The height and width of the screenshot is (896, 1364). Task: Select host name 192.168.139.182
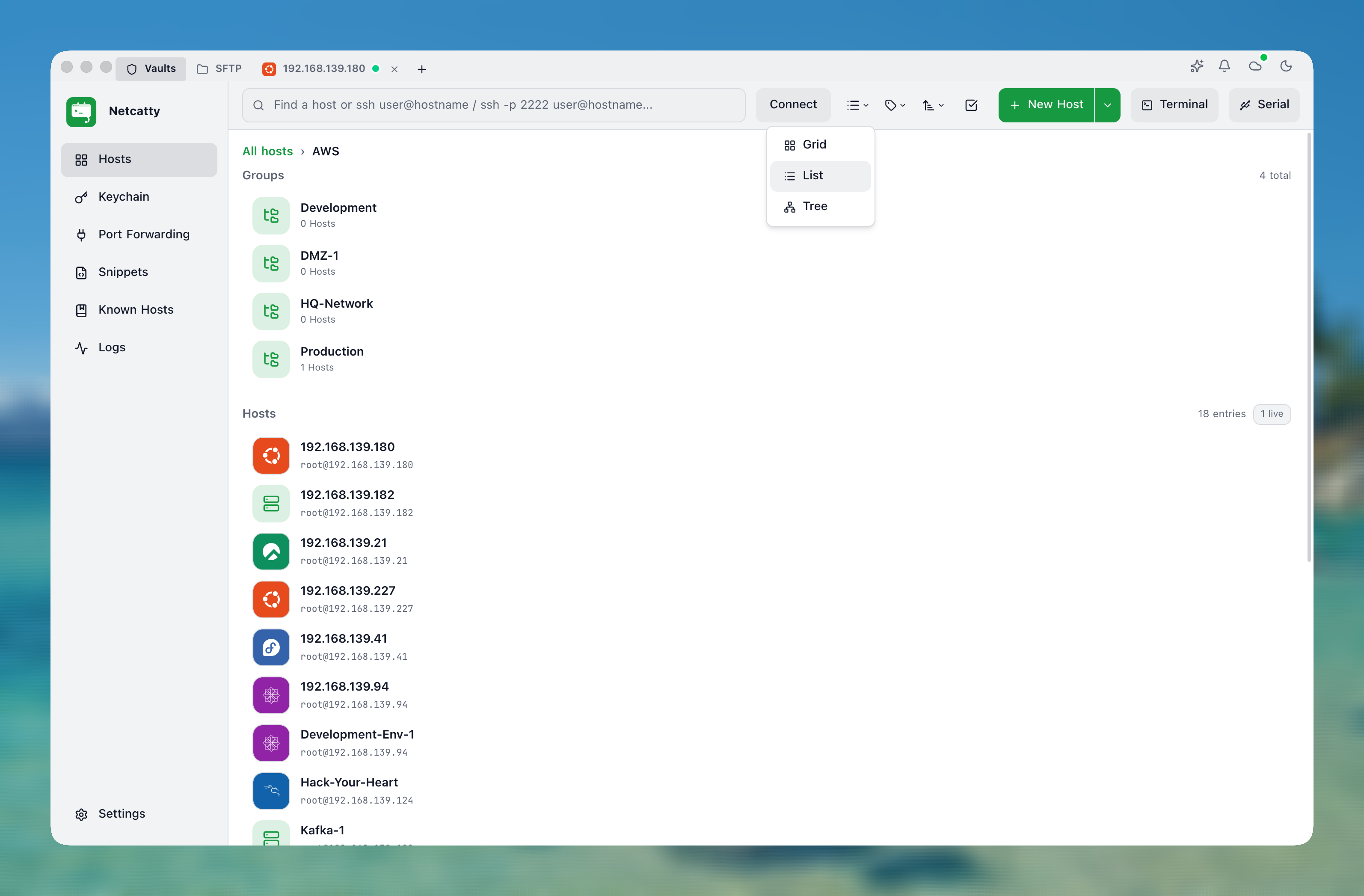(x=347, y=495)
